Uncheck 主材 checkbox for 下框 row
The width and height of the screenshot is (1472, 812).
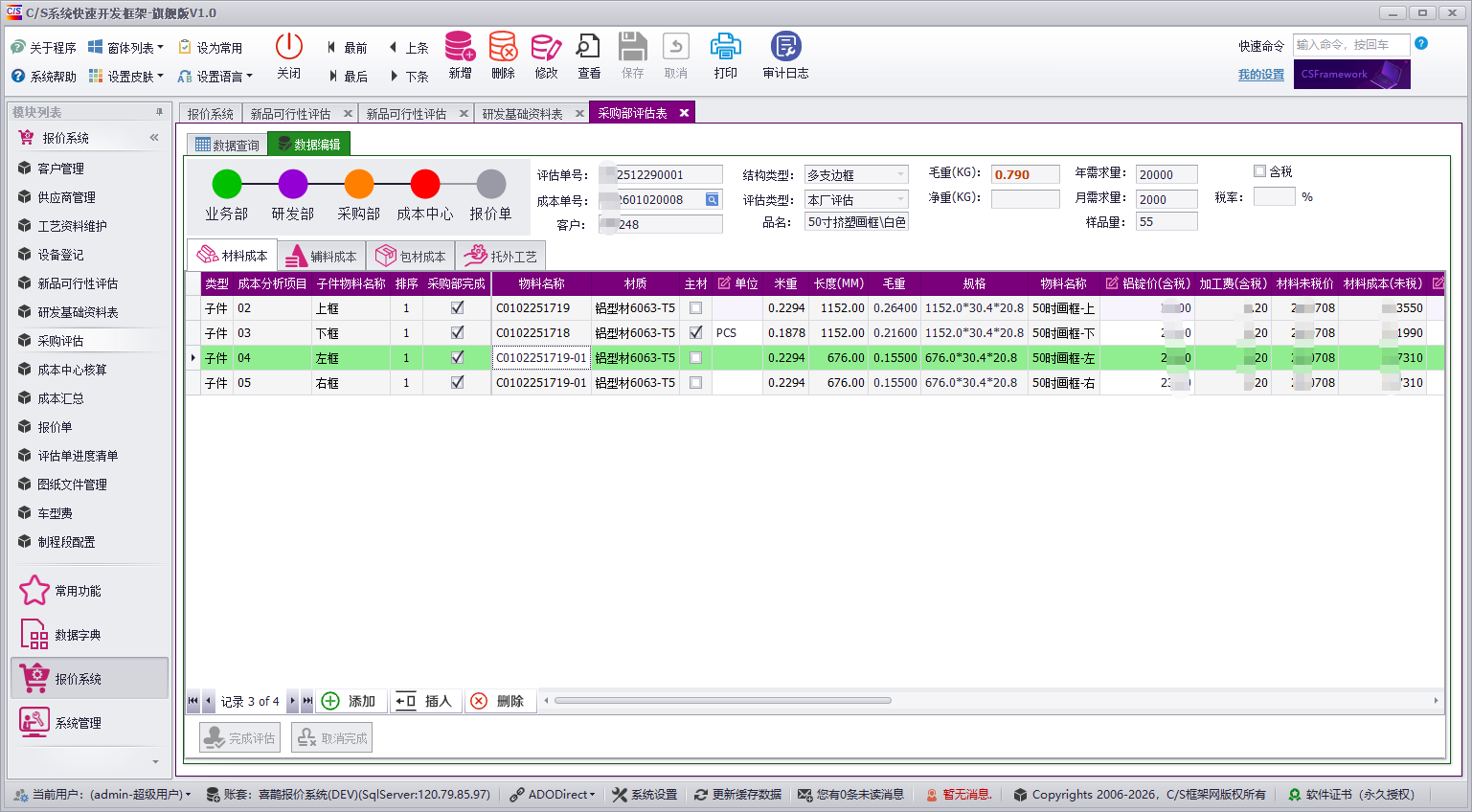696,333
